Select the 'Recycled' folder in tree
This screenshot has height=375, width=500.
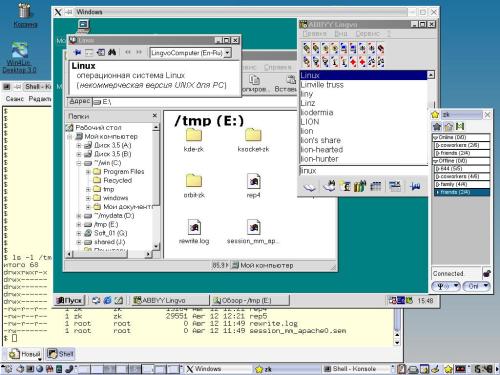(x=117, y=180)
